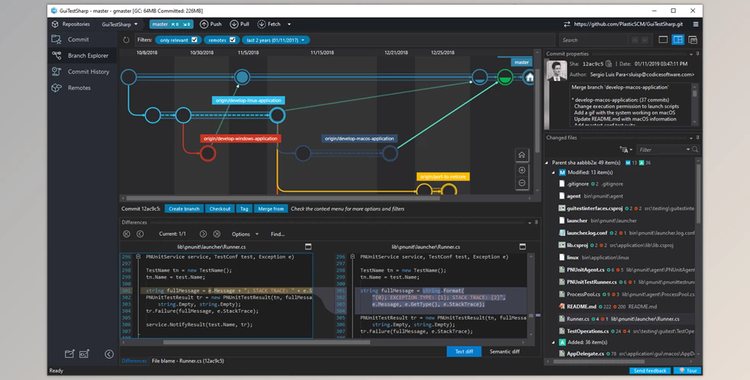
Task: Zoom out of the branch graph
Action: pyautogui.click(x=522, y=183)
